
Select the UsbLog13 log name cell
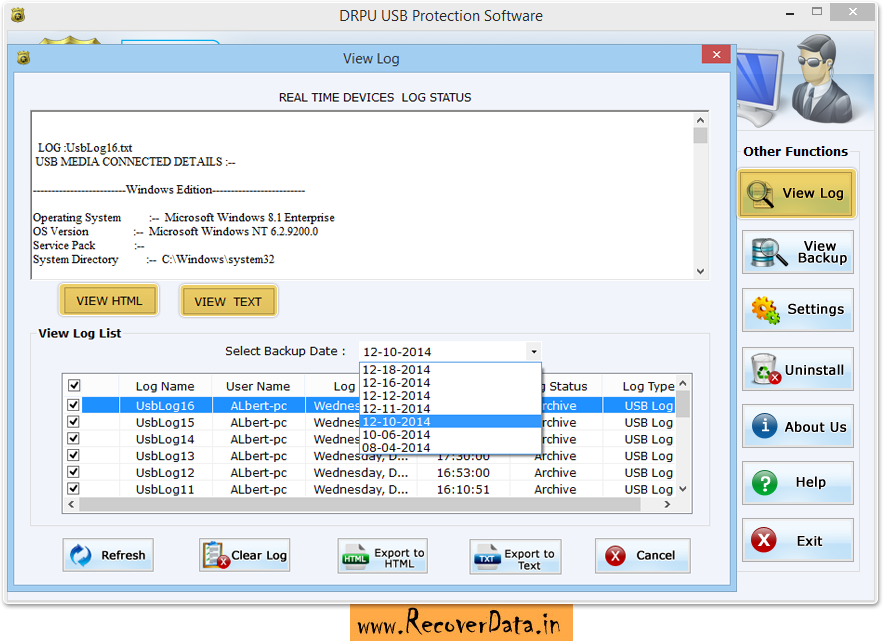click(x=165, y=456)
